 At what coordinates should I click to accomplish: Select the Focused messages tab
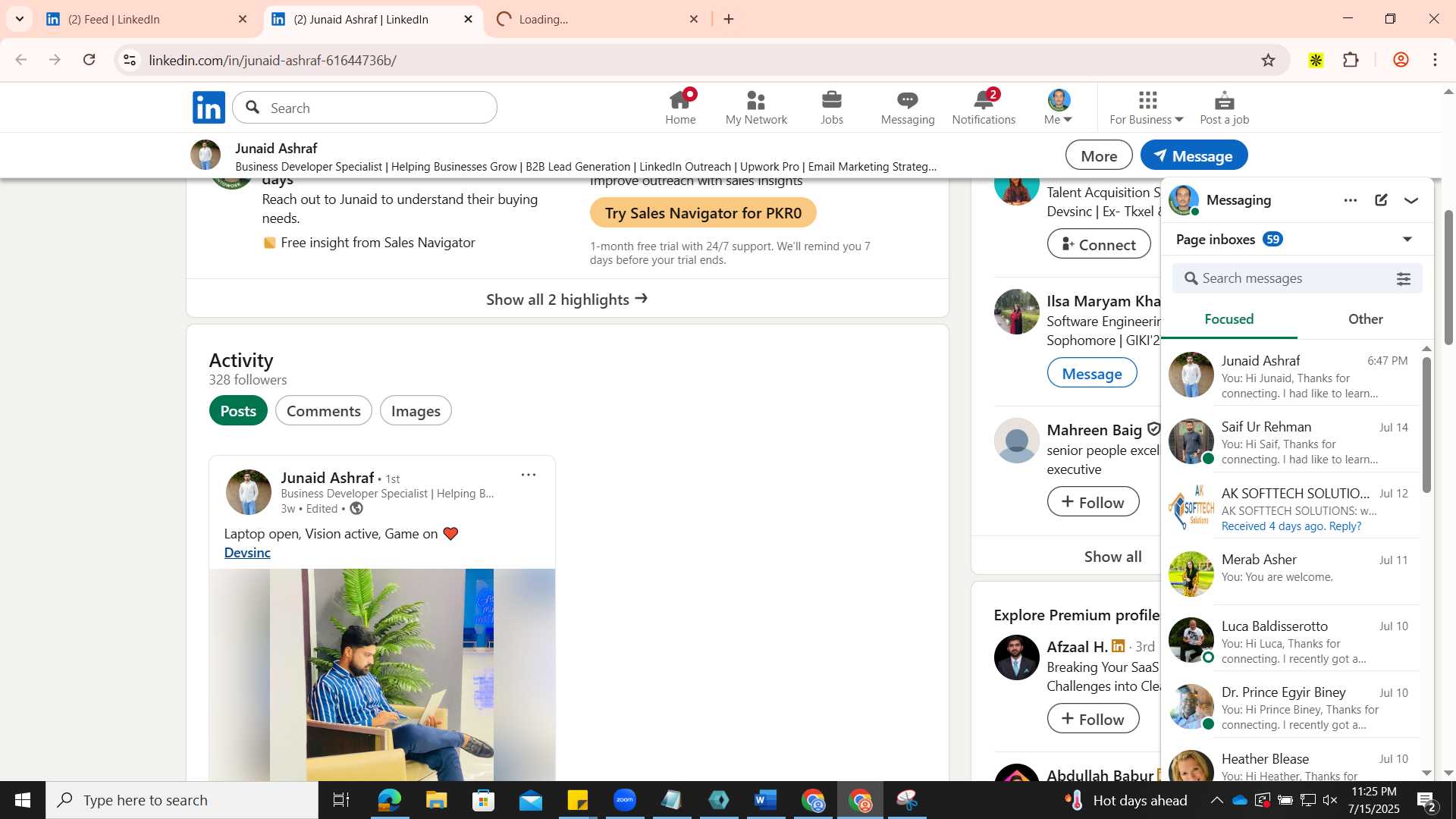1228,319
